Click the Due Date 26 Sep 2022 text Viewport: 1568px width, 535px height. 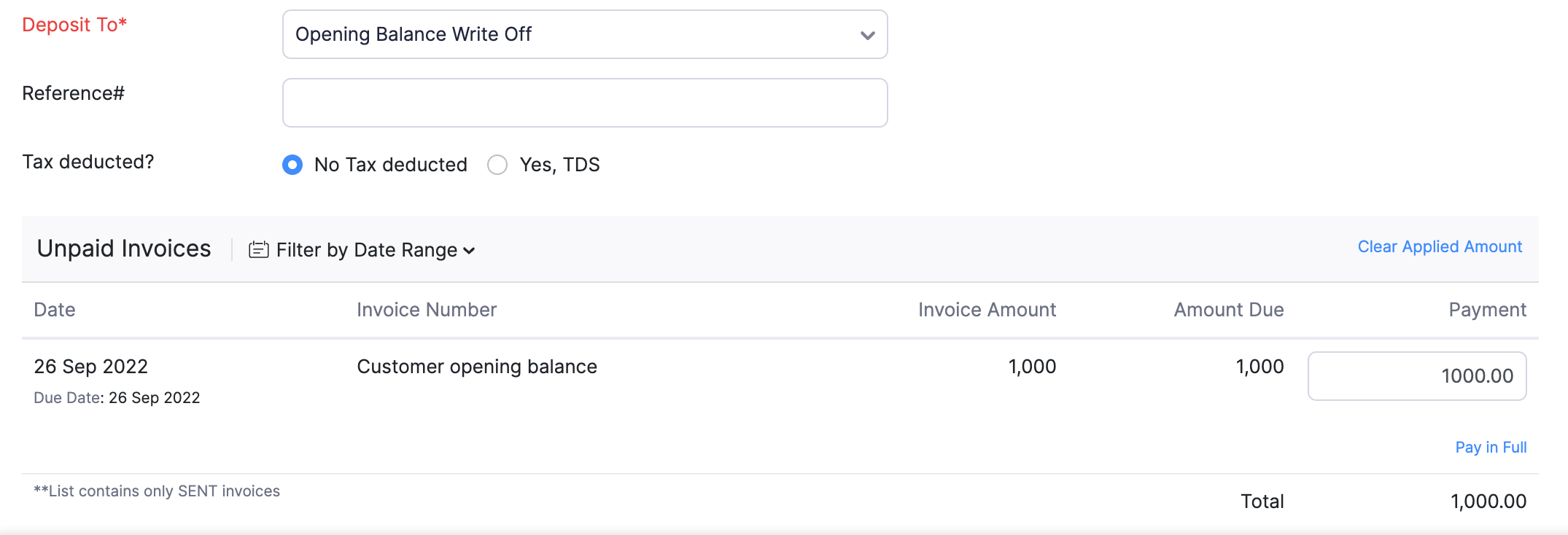(117, 398)
